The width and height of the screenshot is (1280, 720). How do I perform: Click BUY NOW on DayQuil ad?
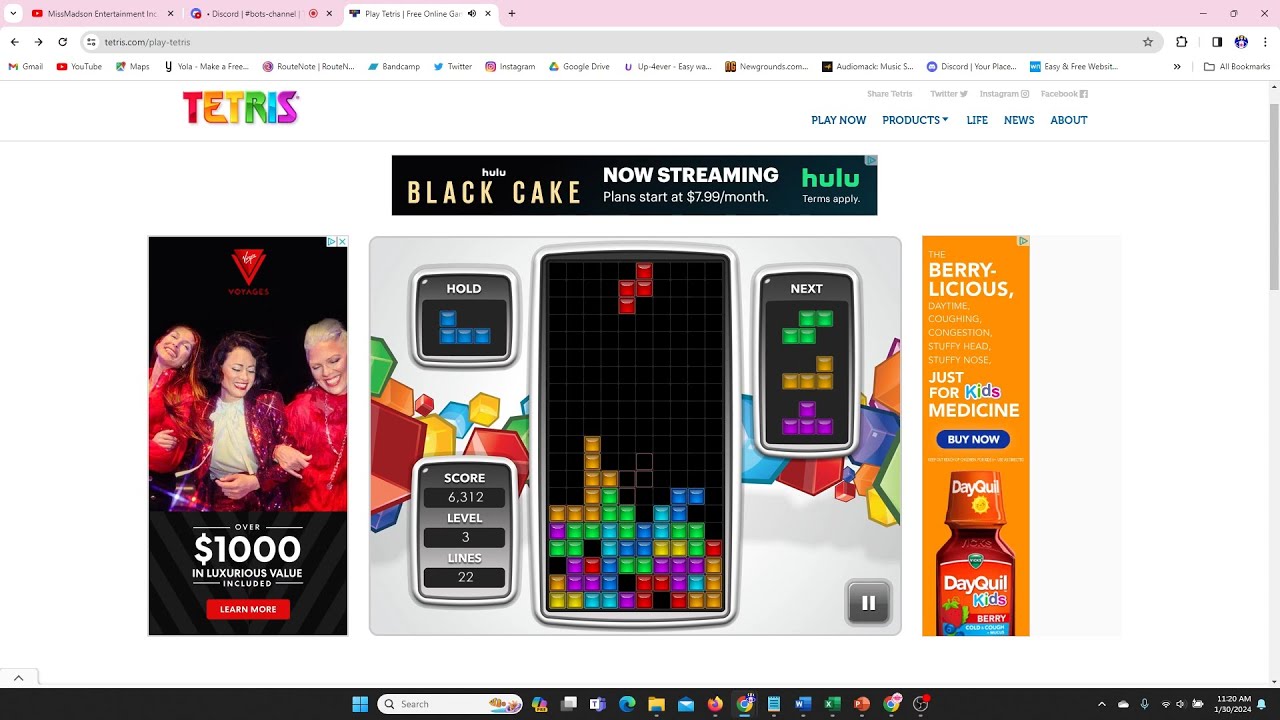[x=973, y=439]
